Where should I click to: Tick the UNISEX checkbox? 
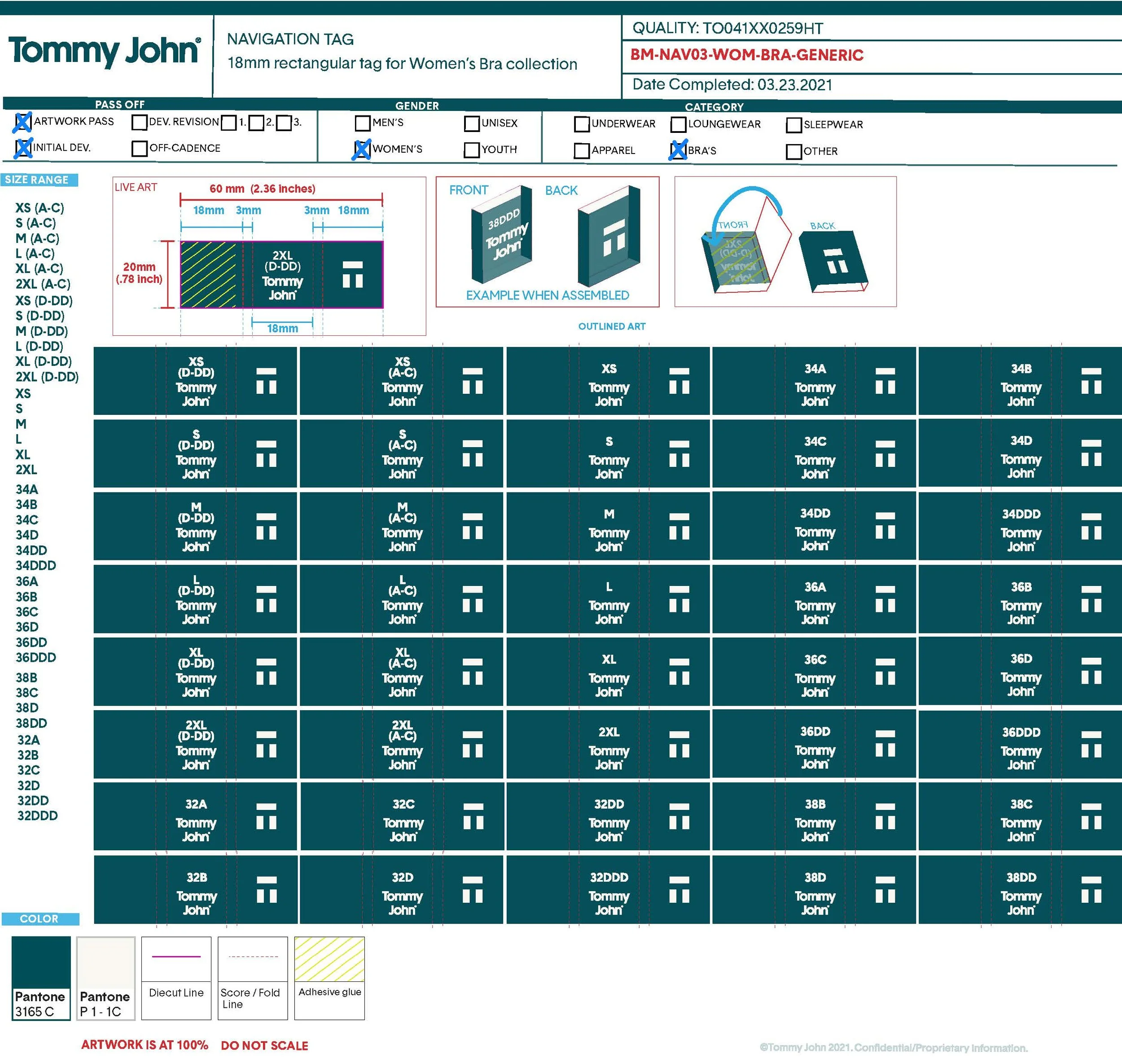472,123
